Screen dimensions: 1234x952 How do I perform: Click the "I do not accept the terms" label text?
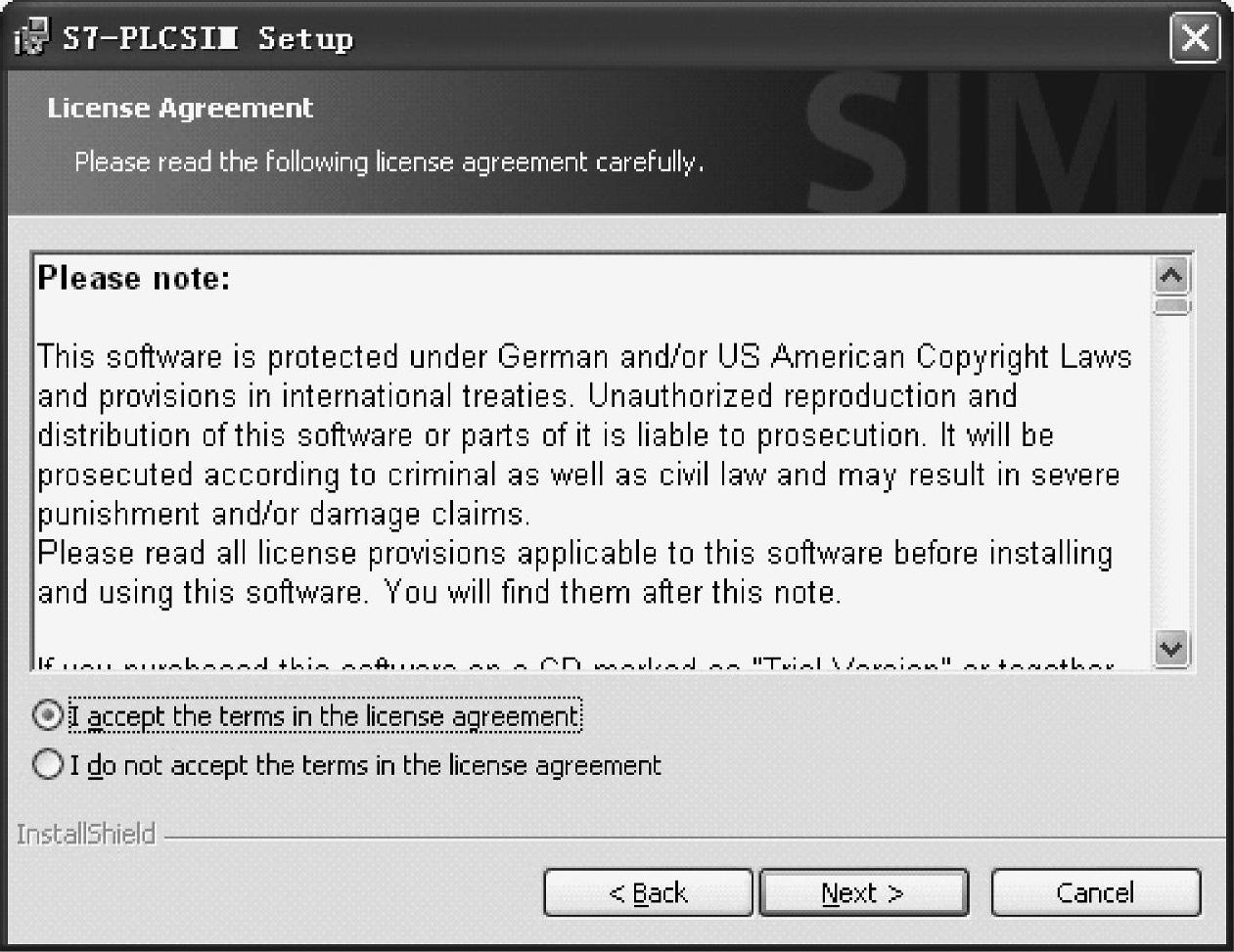click(365, 765)
